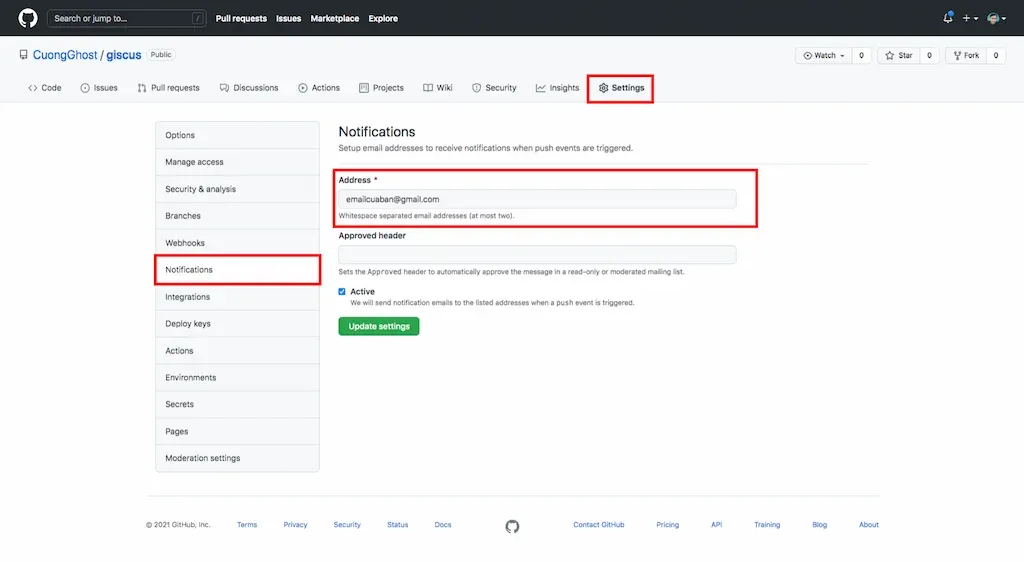Select Manage access in sidebar

(x=237, y=162)
